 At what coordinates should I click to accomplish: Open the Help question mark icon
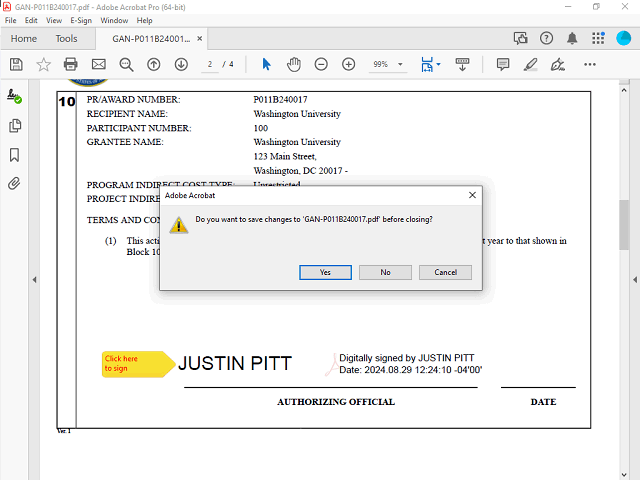point(546,38)
